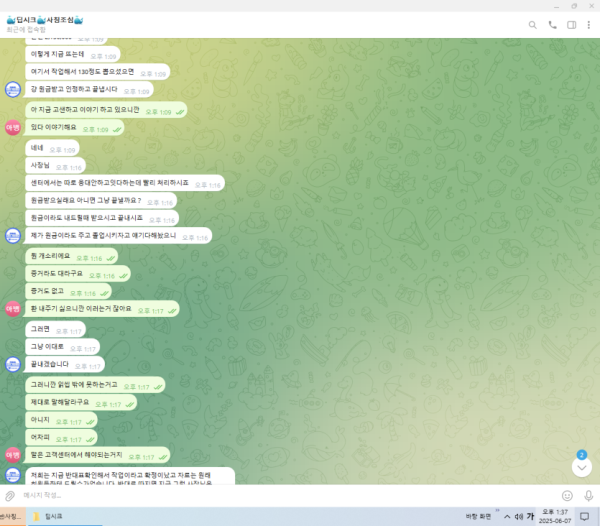The image size is (600, 526).
Task: Open the '바탕 화면' taskbar toolbar
Action: click(x=478, y=516)
